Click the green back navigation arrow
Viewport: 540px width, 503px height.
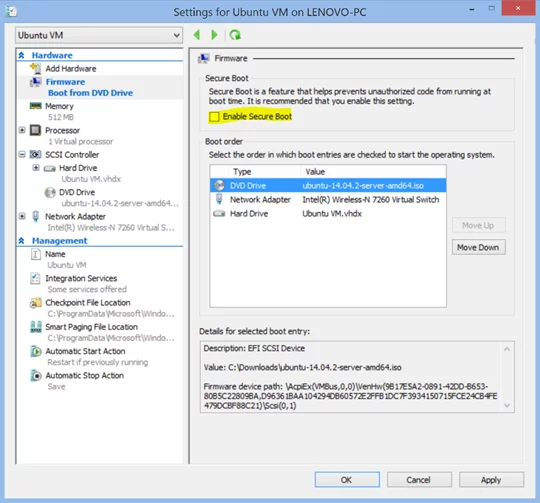click(197, 35)
